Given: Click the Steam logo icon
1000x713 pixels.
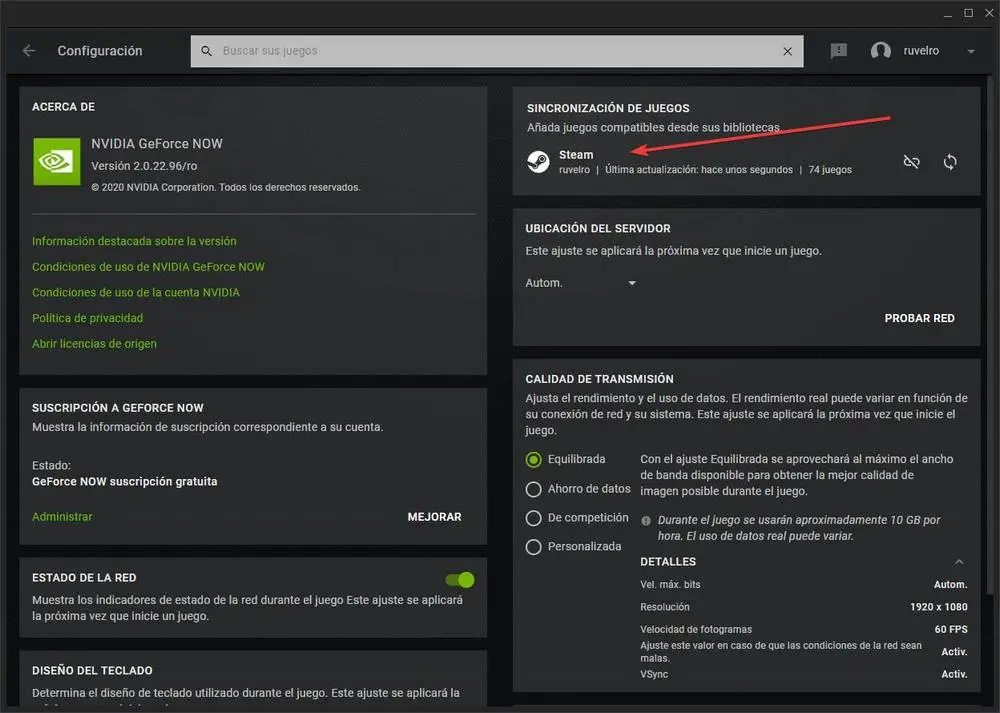Looking at the screenshot, I should click(x=538, y=161).
